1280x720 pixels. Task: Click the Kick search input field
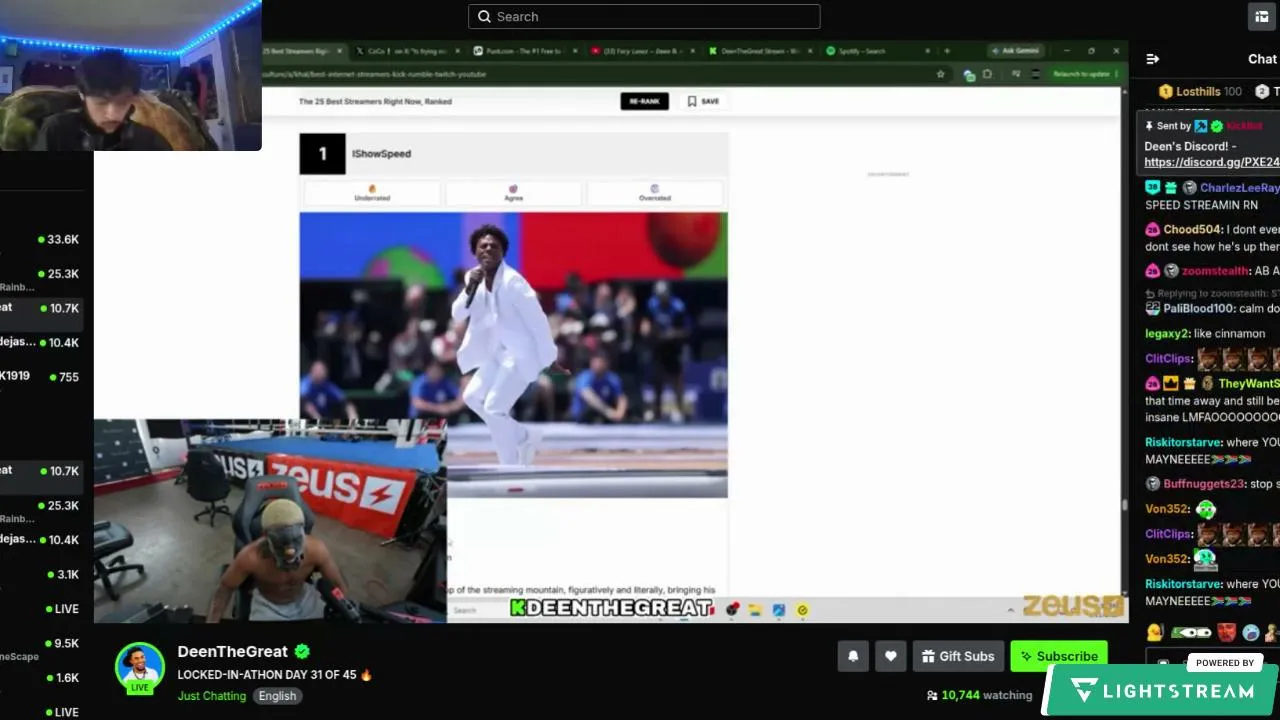[644, 16]
